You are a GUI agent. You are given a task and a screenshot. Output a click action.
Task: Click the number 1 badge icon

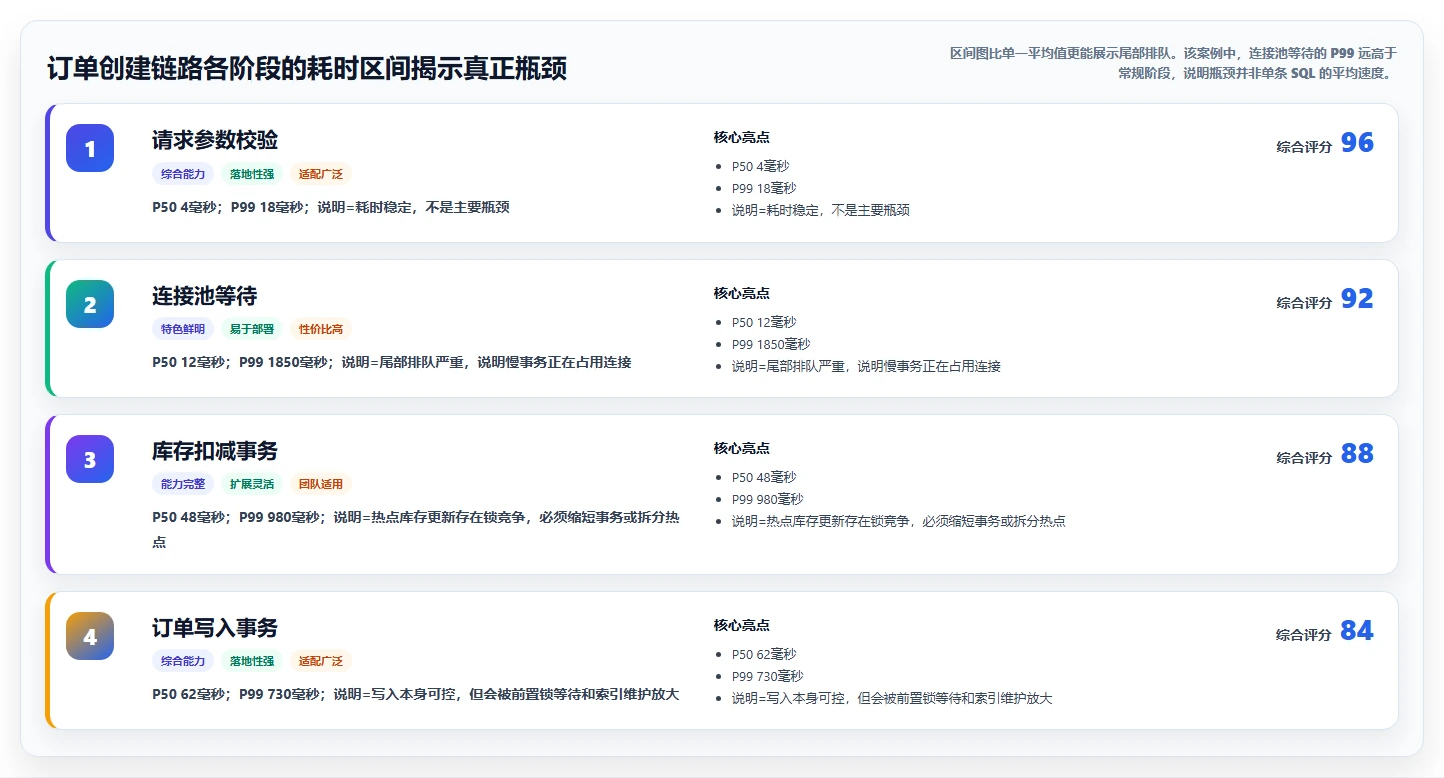pos(90,148)
